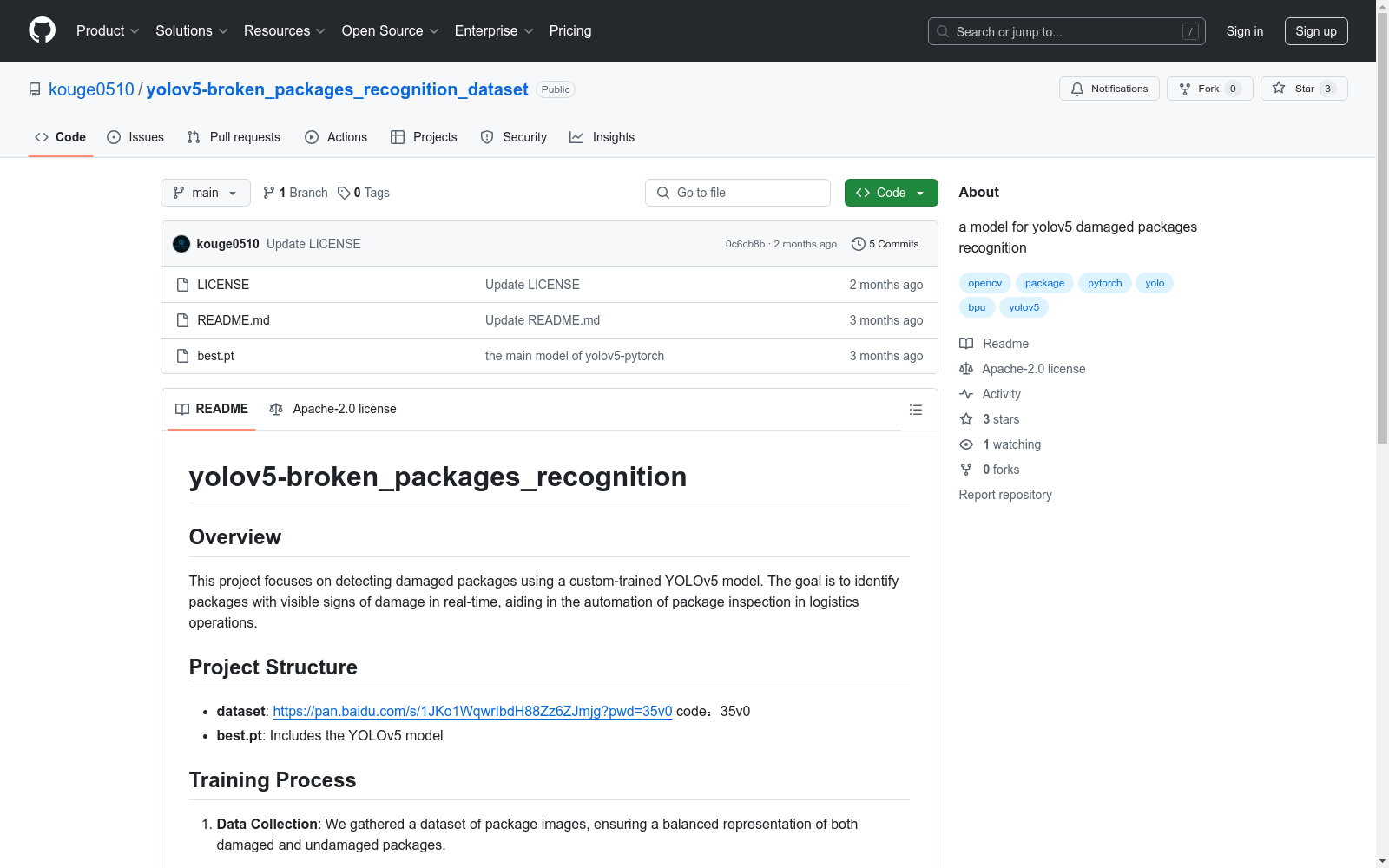1389x868 pixels.
Task: Click the Activity pulse icon
Action: tap(966, 393)
